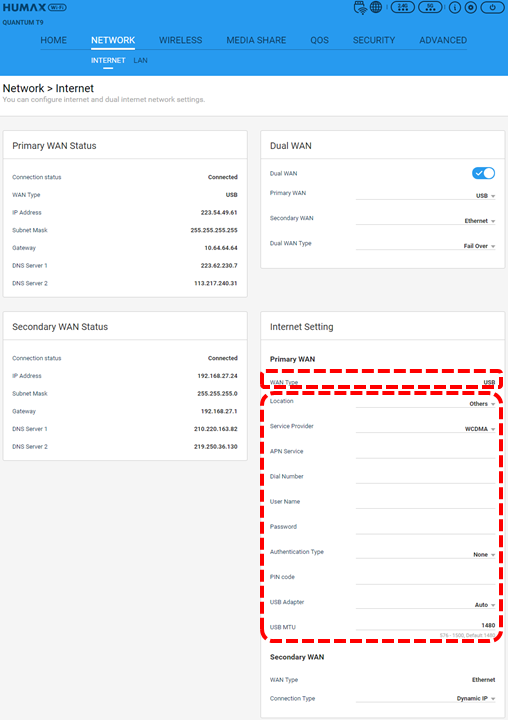Viewport: 508px width, 720px height.
Task: Click the USB MTU value field
Action: click(x=425, y=625)
